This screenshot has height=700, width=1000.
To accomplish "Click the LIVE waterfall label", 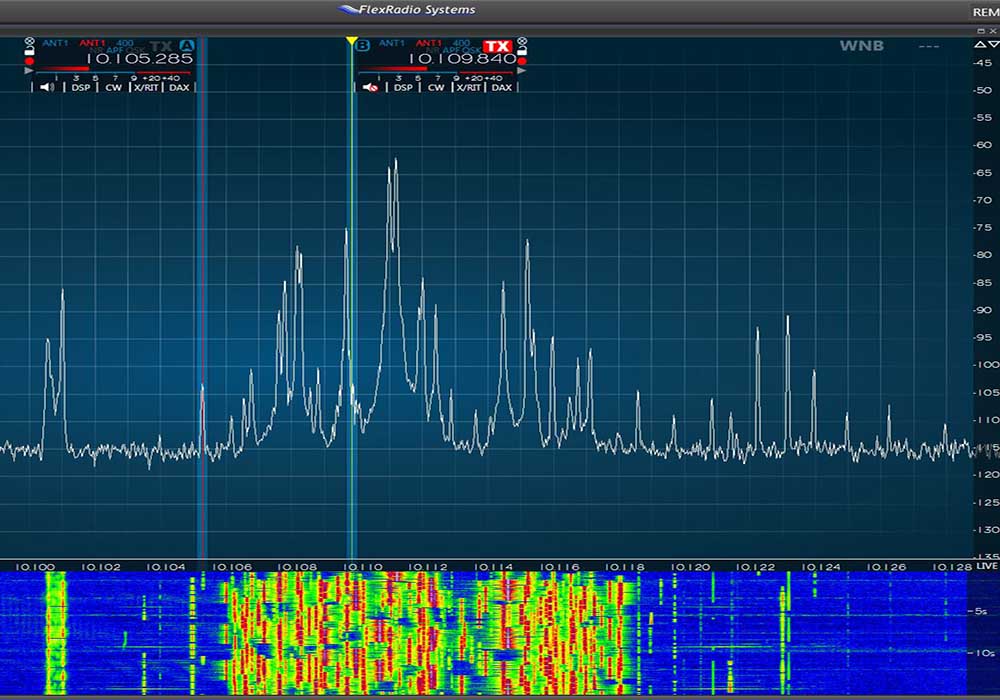I will pos(987,566).
